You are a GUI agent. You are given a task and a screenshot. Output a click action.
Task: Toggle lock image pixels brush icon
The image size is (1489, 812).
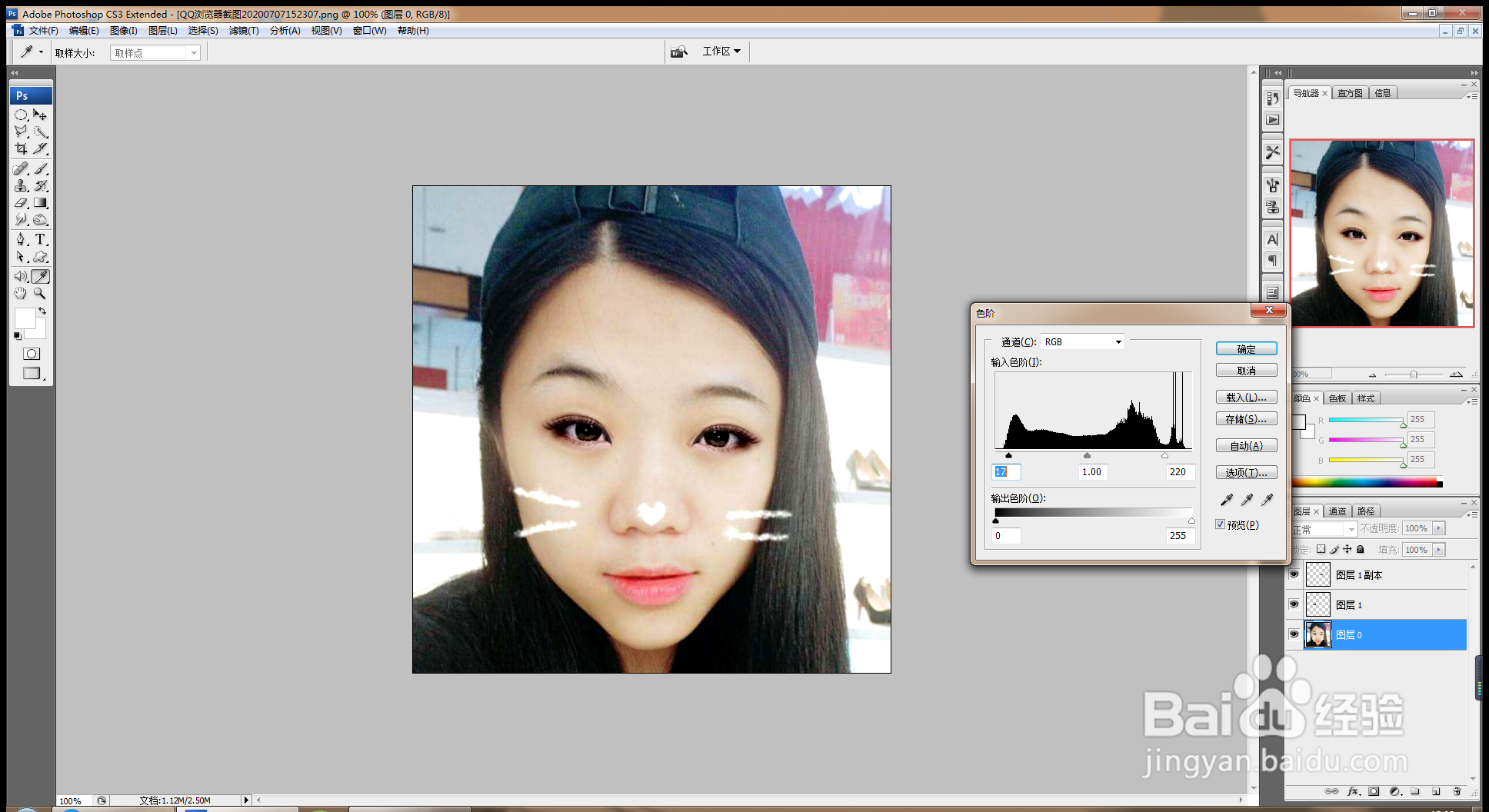click(x=1334, y=549)
